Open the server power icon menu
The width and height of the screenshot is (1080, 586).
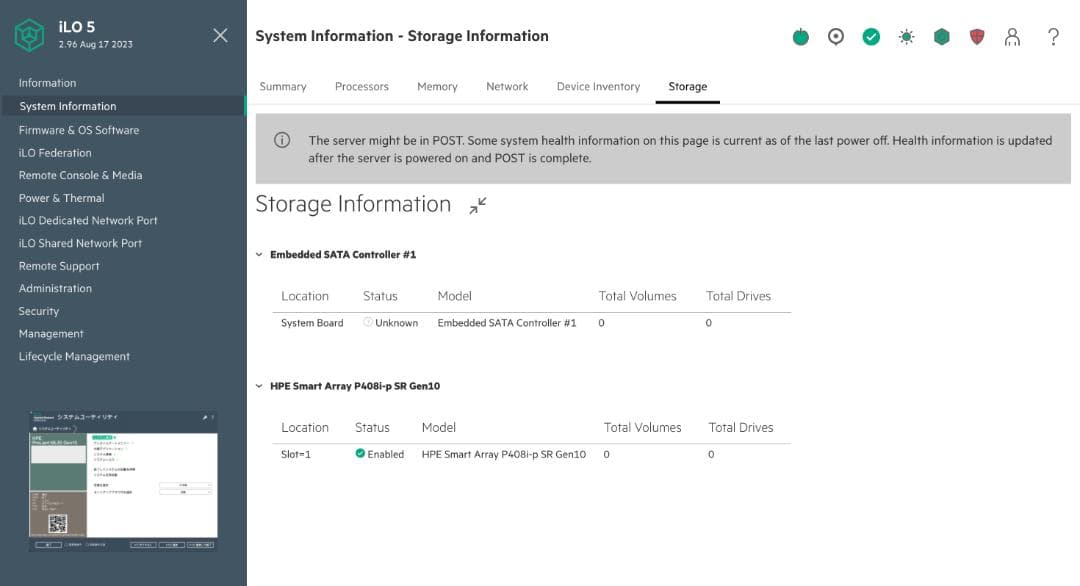click(800, 36)
